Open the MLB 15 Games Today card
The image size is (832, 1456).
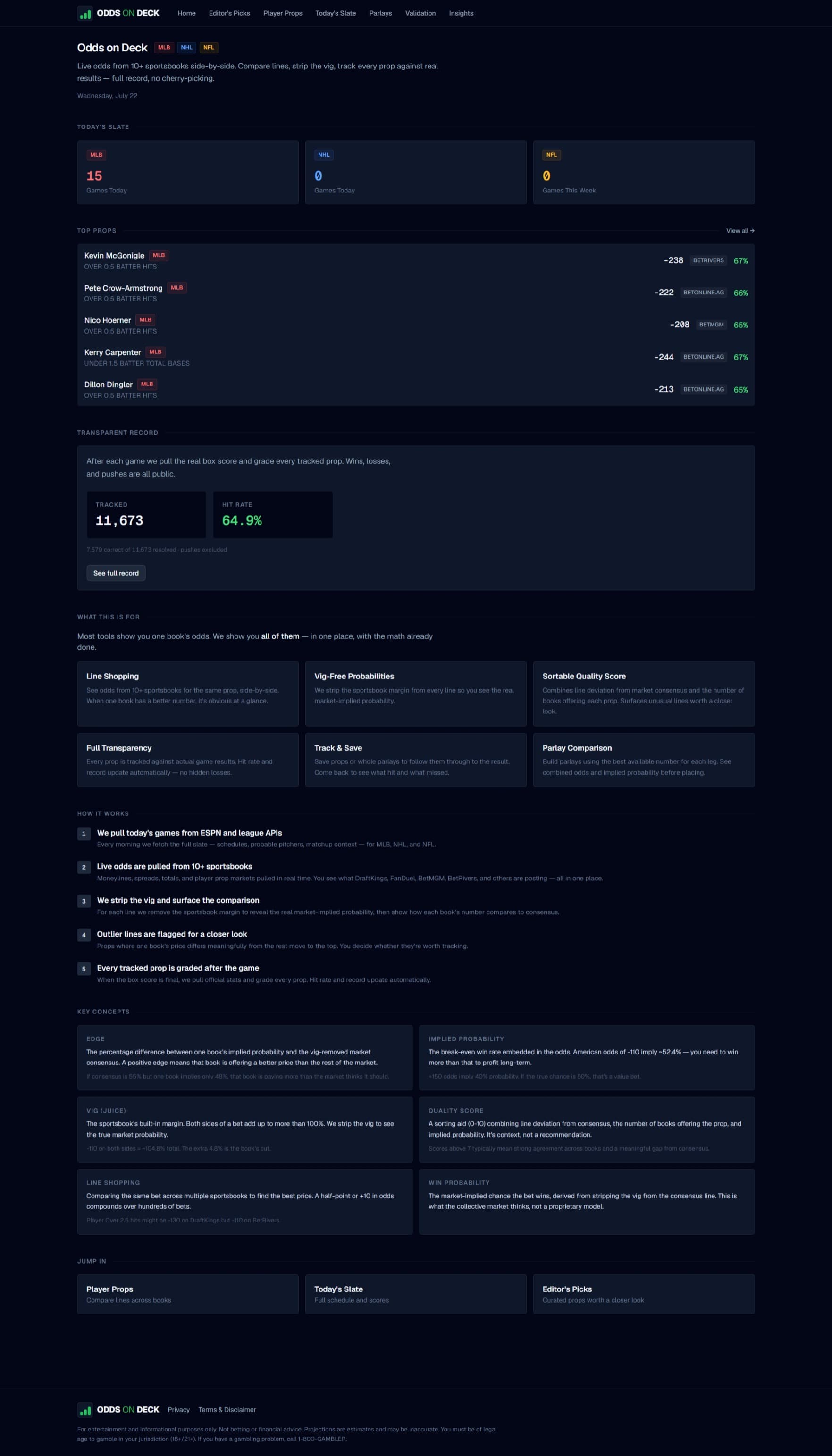pyautogui.click(x=188, y=172)
